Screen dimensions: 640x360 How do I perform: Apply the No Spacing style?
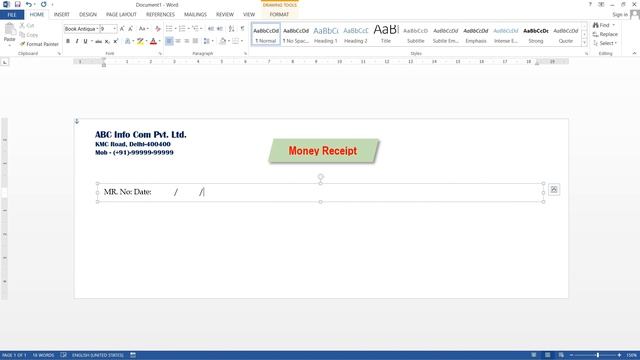[x=296, y=34]
